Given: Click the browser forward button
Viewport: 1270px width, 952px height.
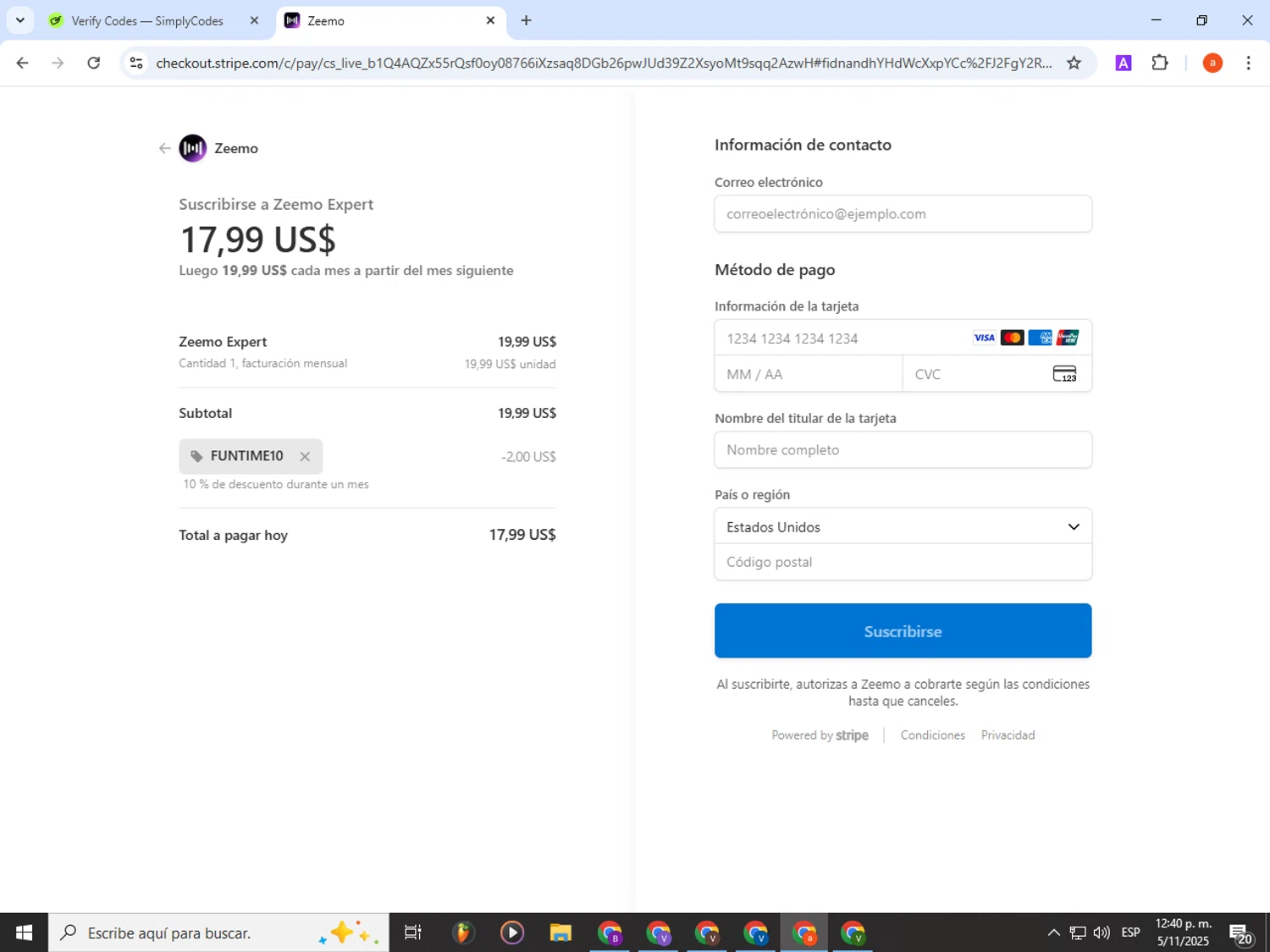Looking at the screenshot, I should [58, 63].
